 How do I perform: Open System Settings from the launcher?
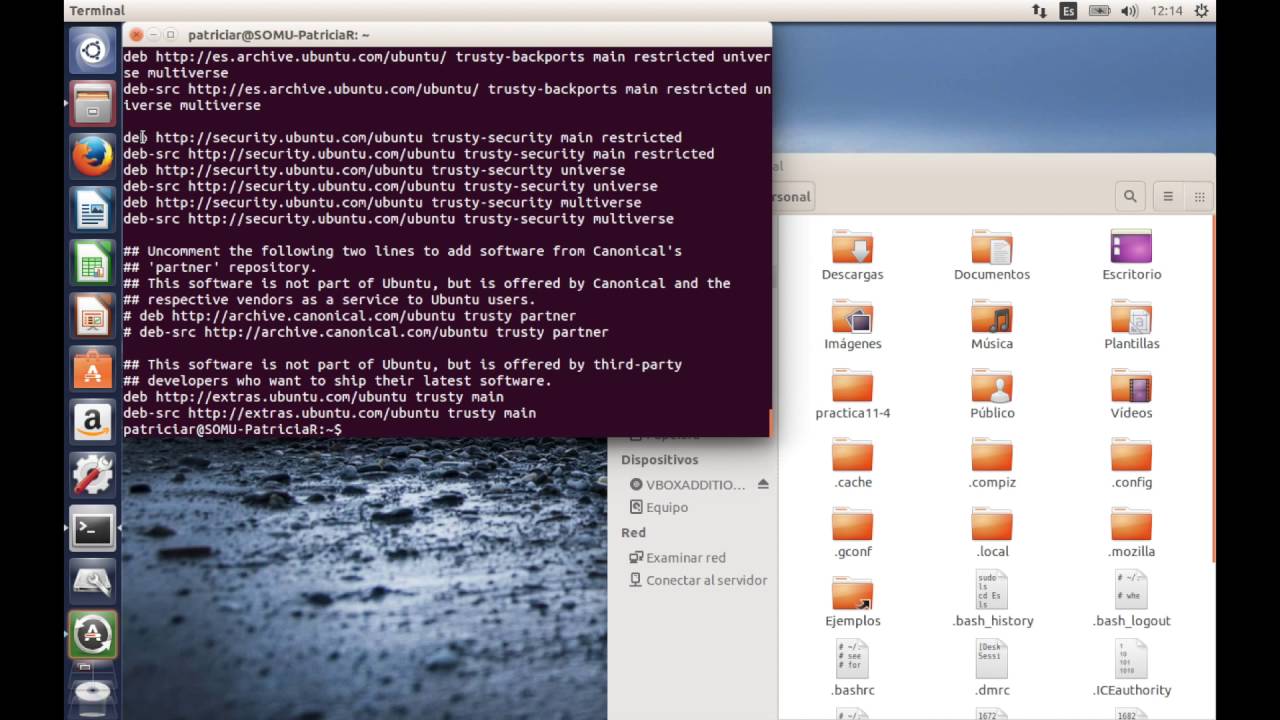[x=92, y=476]
